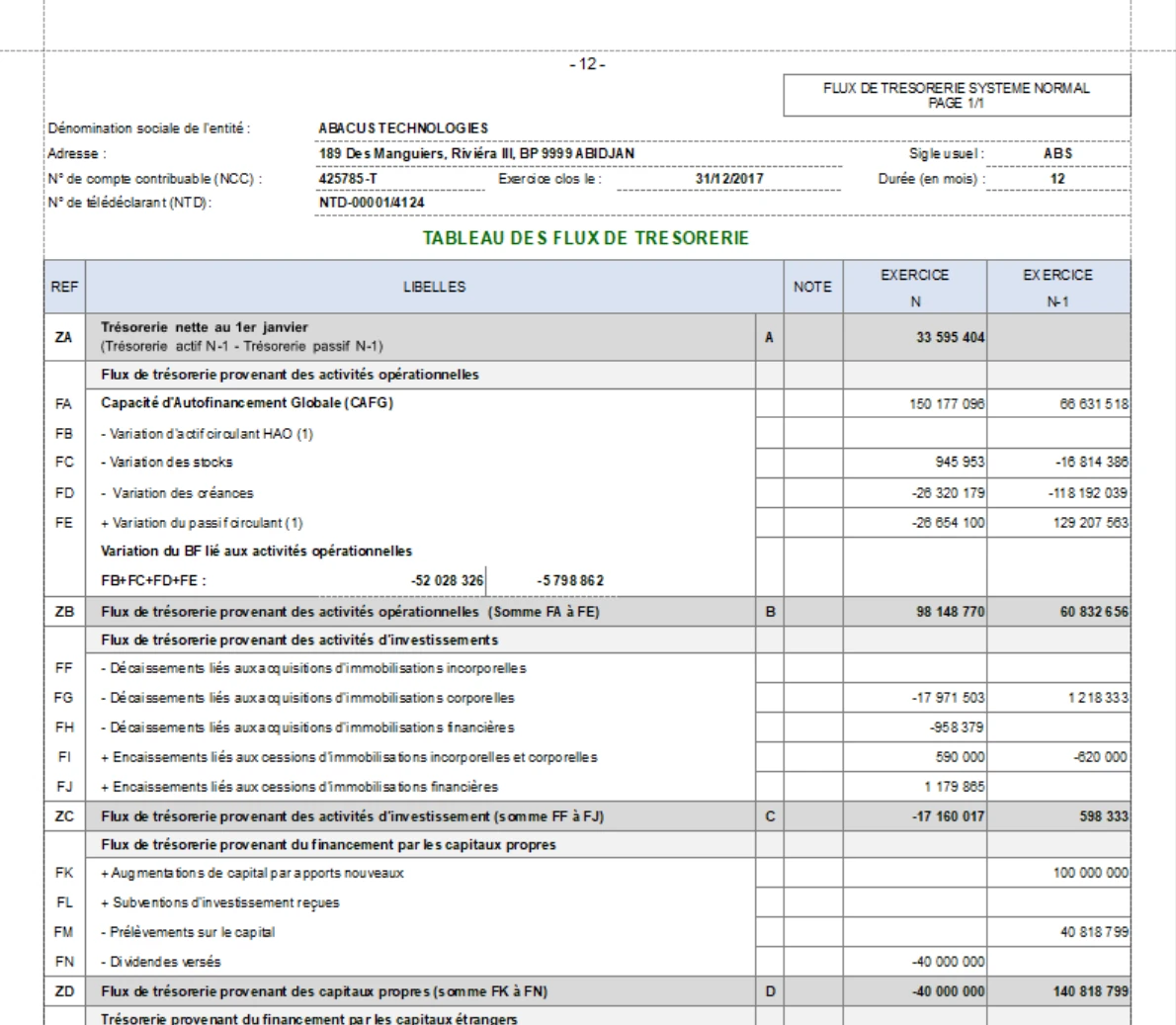Select the duration in months value 12

1057,179
